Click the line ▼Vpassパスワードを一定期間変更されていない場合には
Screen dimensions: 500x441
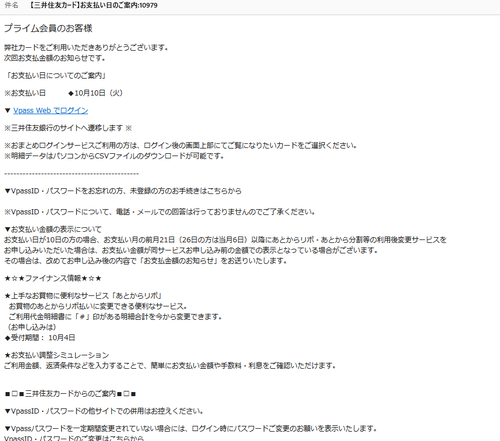pos(190,428)
